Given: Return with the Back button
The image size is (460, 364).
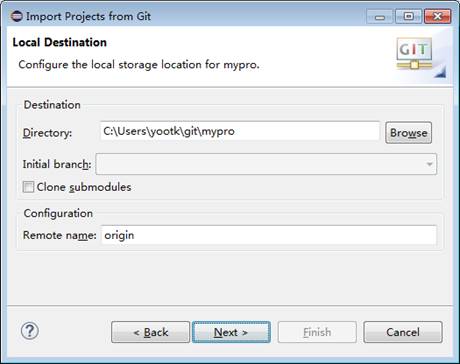Looking at the screenshot, I should tap(151, 332).
